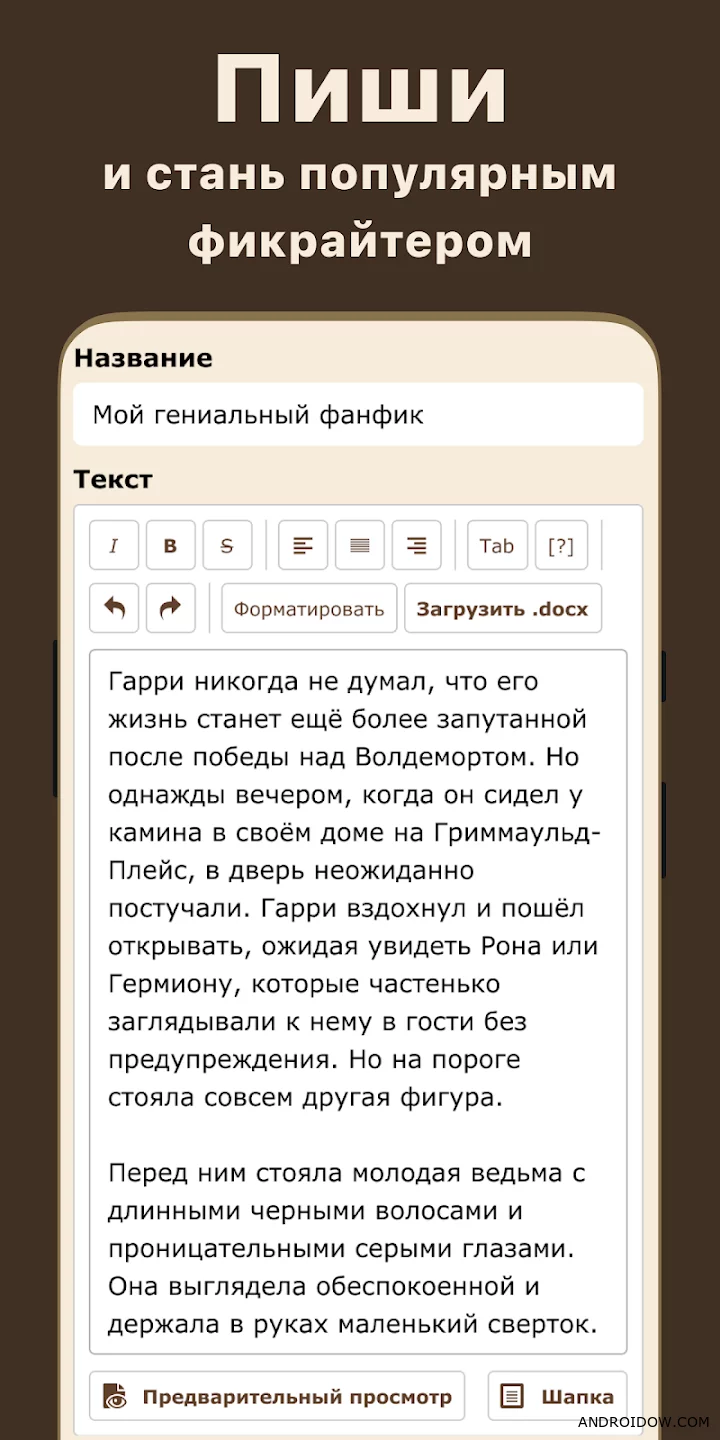Image resolution: width=720 pixels, height=1440 pixels.
Task: Upload a file via Загрузить .docx
Action: click(502, 609)
